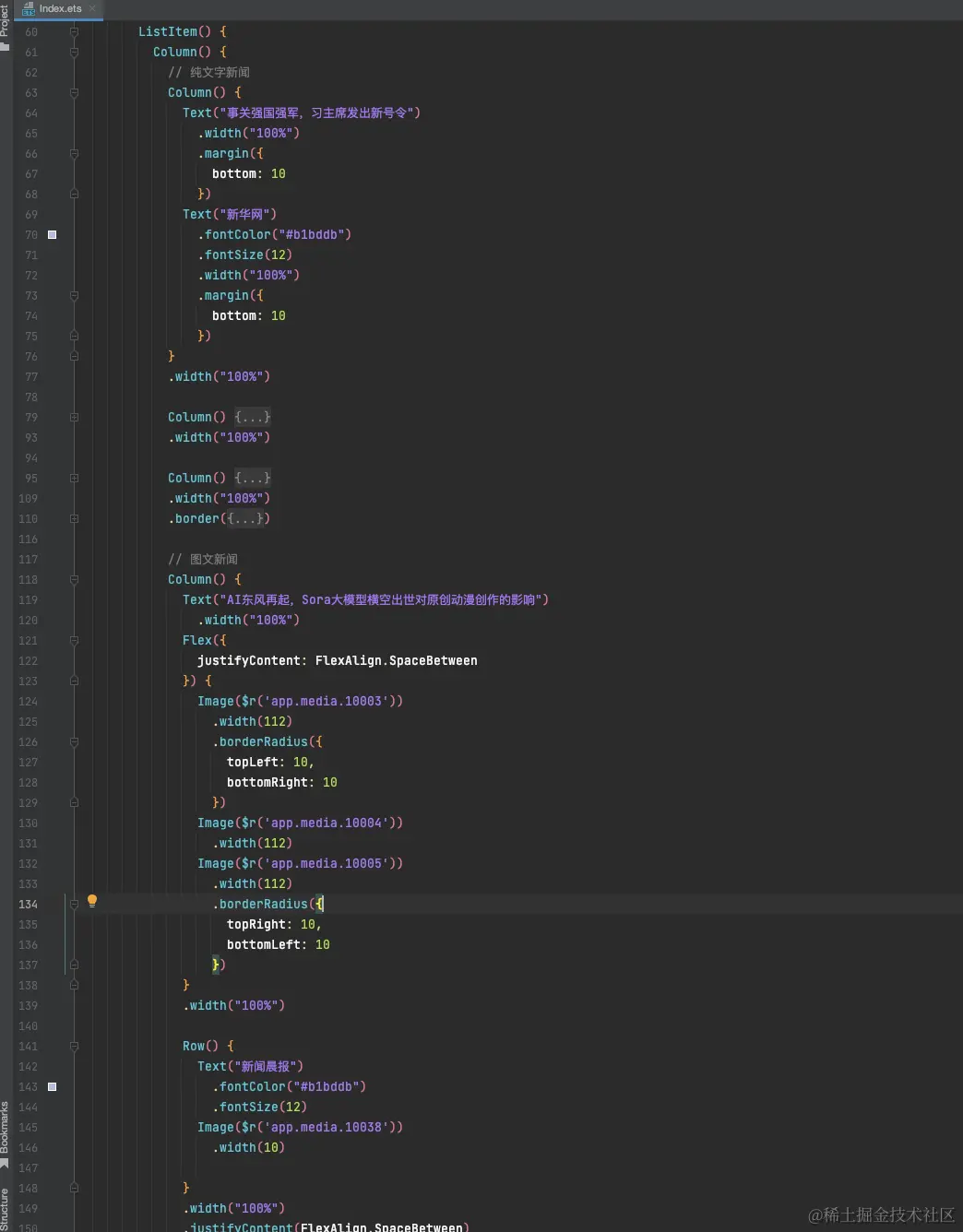Click the {...} placeholder inside .border on line 110
This screenshot has height=1232, width=963.
coord(245,518)
